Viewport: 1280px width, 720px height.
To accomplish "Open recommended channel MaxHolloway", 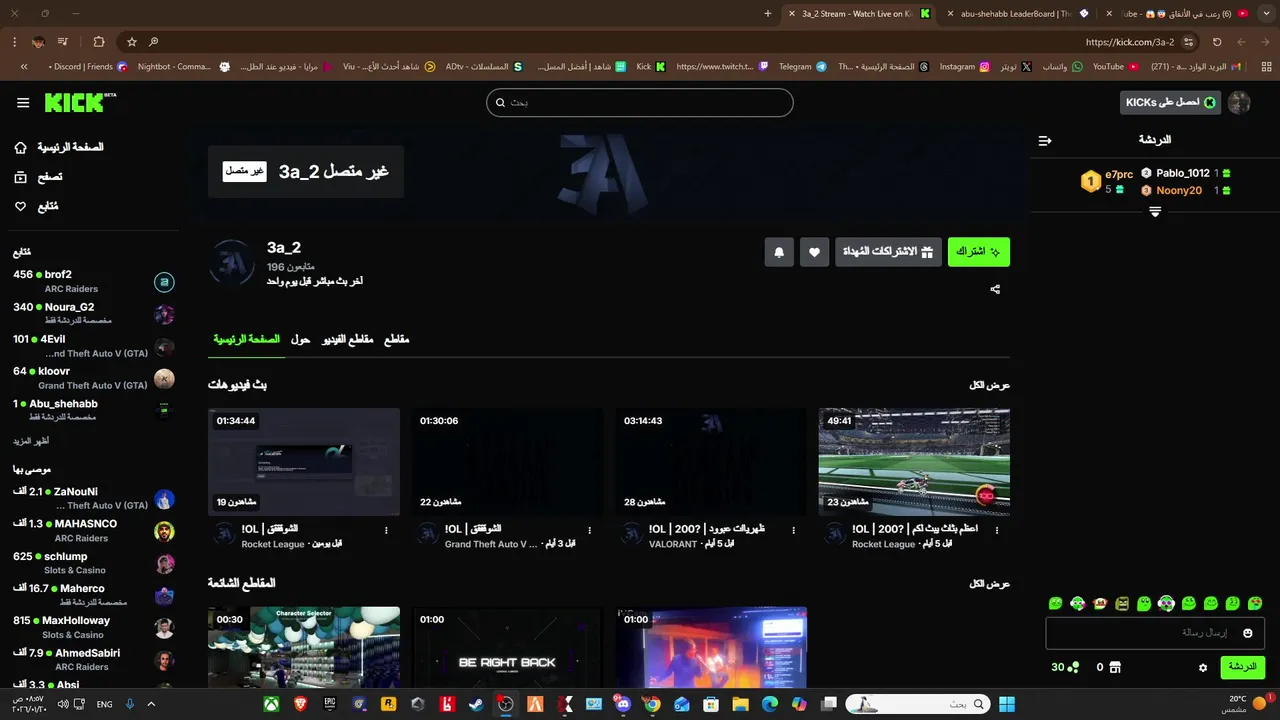I will [93, 627].
